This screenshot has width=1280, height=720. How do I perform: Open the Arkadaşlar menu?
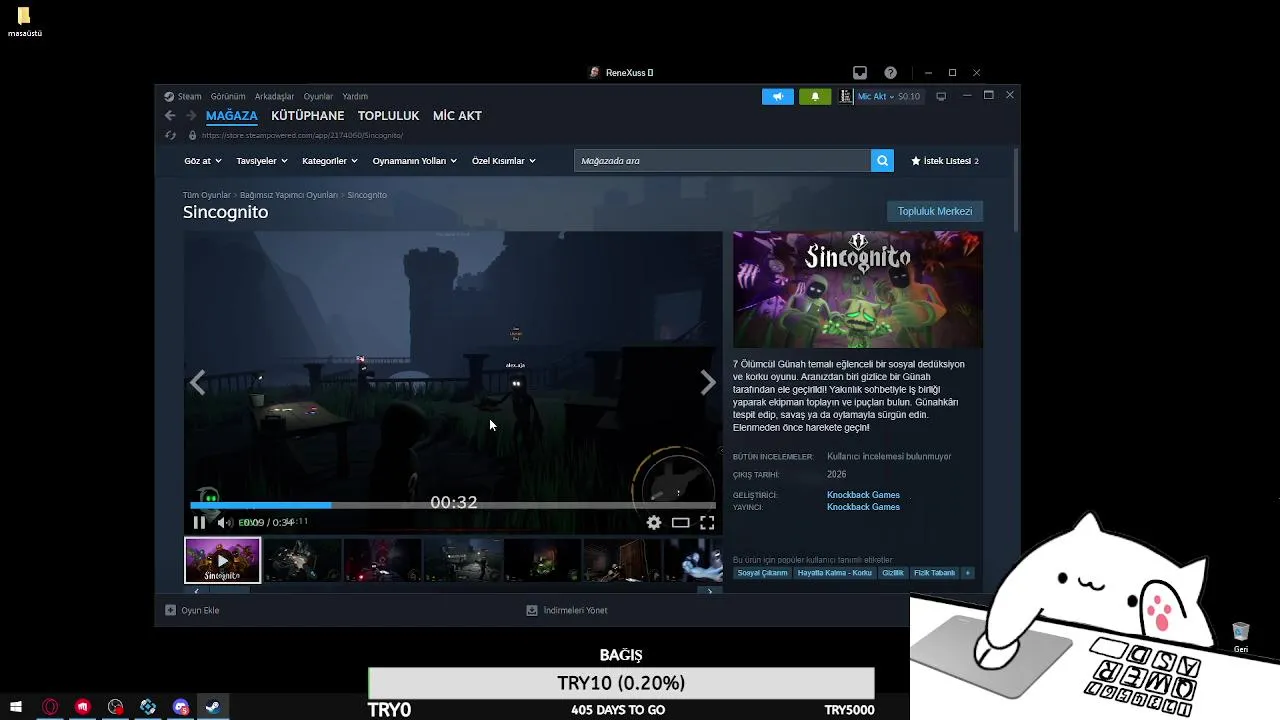(x=274, y=96)
